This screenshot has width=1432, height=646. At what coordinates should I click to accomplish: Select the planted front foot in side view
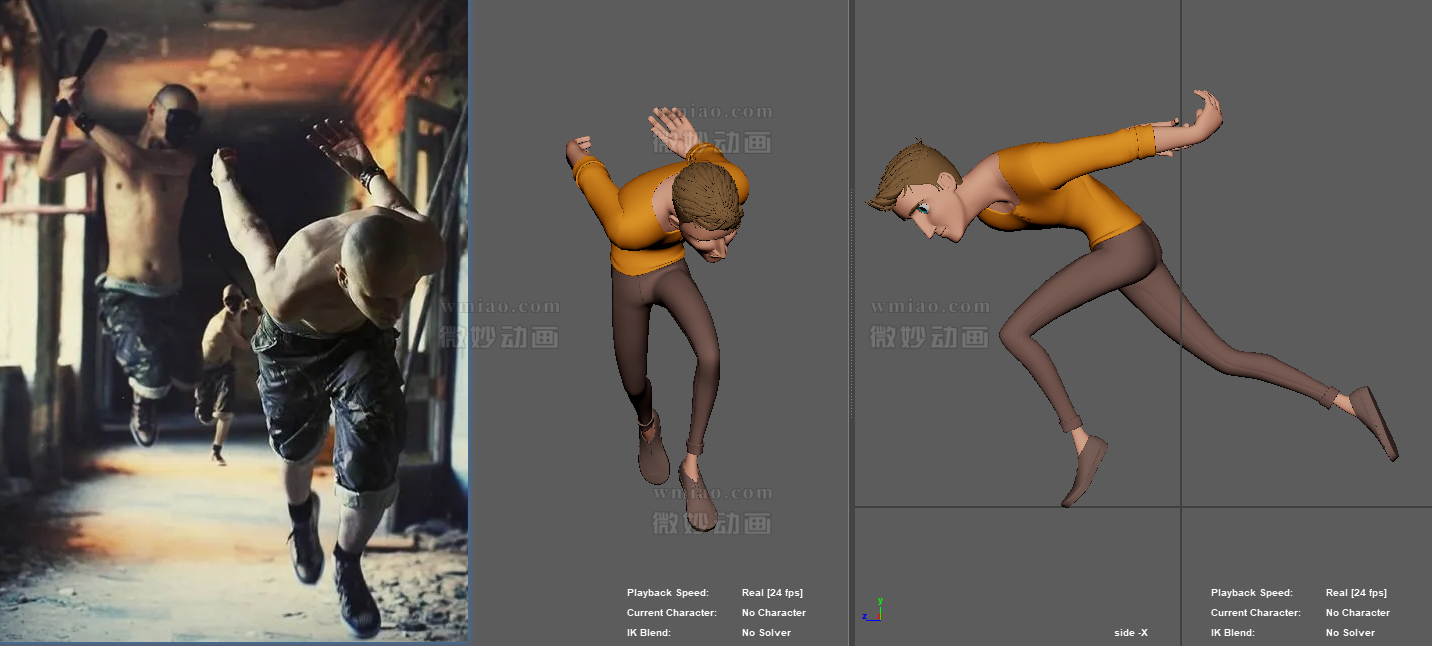tap(1084, 470)
